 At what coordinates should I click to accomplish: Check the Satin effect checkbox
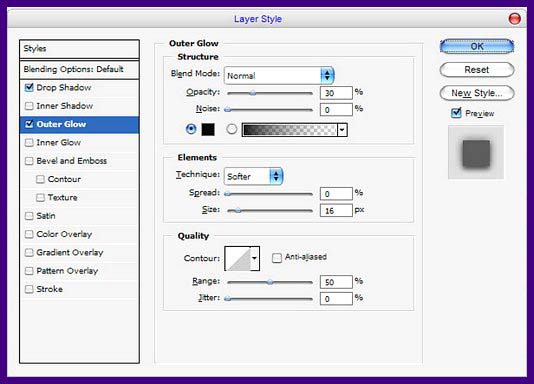[29, 216]
